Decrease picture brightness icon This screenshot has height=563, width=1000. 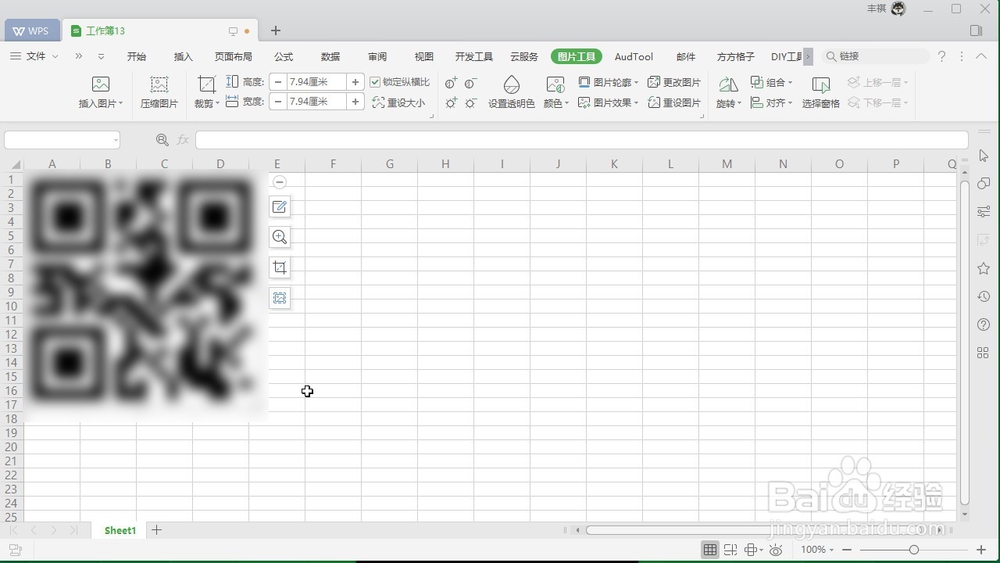[471, 103]
